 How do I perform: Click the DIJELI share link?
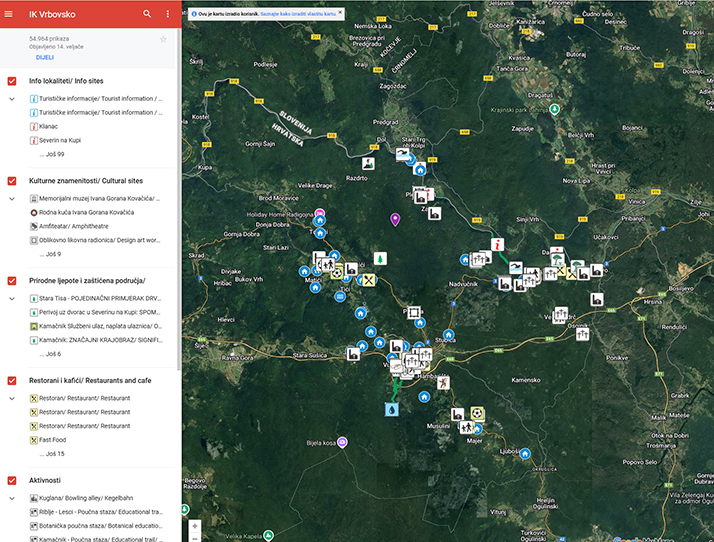45,57
